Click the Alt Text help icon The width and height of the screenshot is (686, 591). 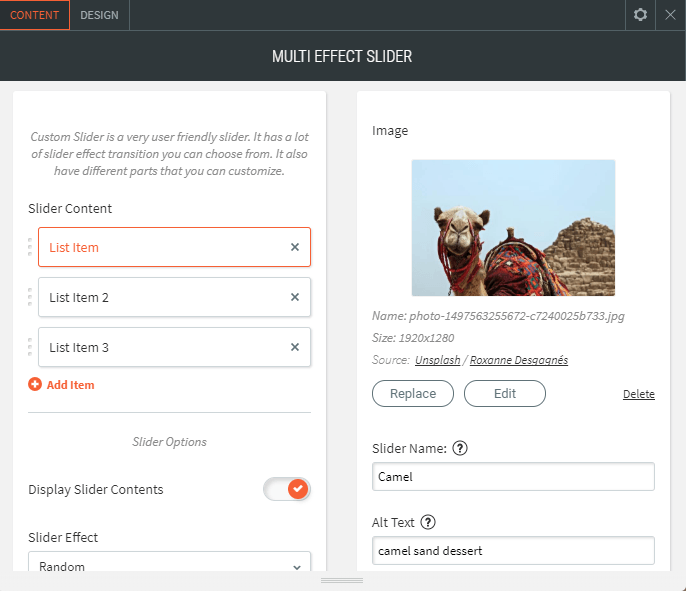click(x=429, y=522)
